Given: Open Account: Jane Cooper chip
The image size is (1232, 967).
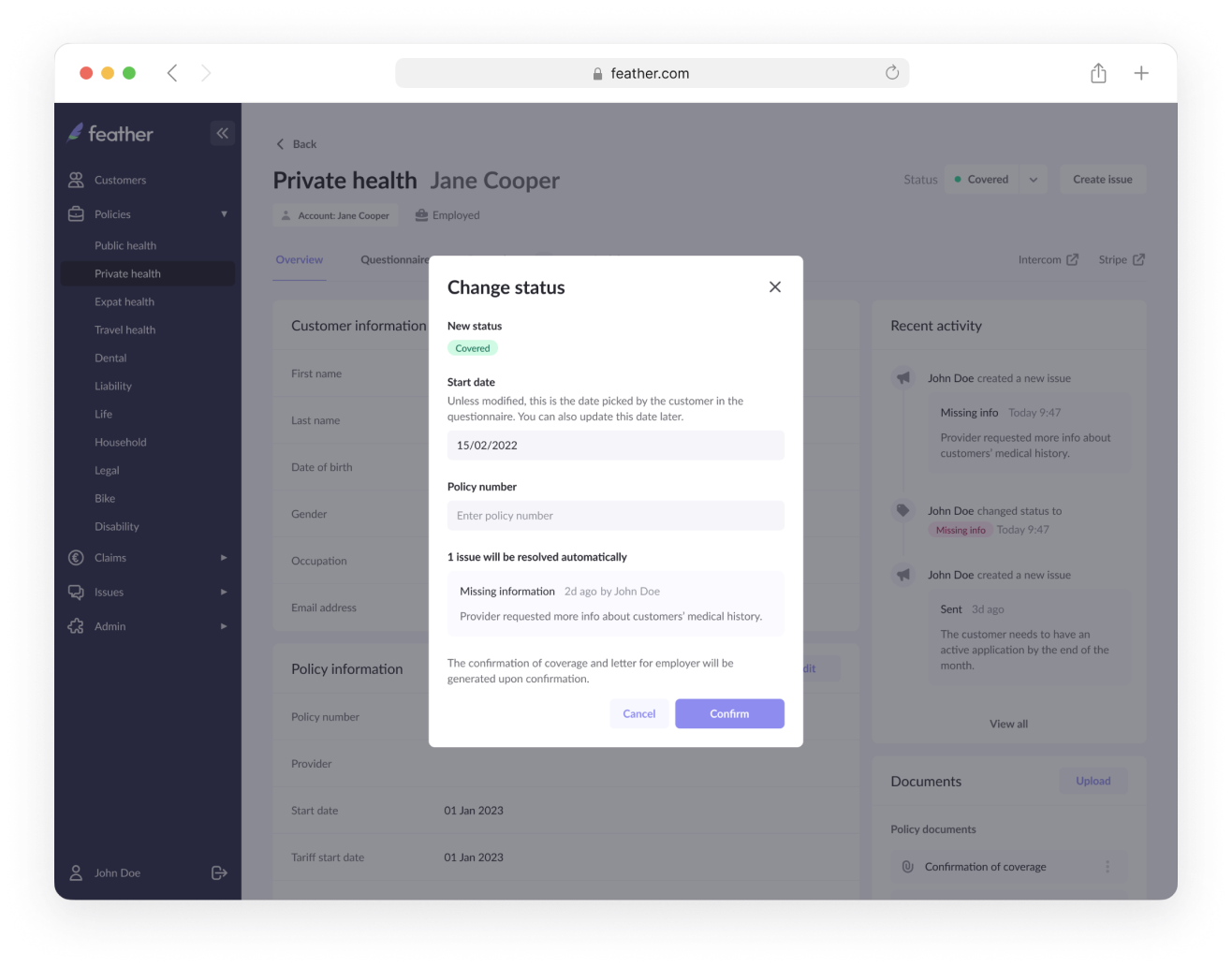Looking at the screenshot, I should coord(336,215).
